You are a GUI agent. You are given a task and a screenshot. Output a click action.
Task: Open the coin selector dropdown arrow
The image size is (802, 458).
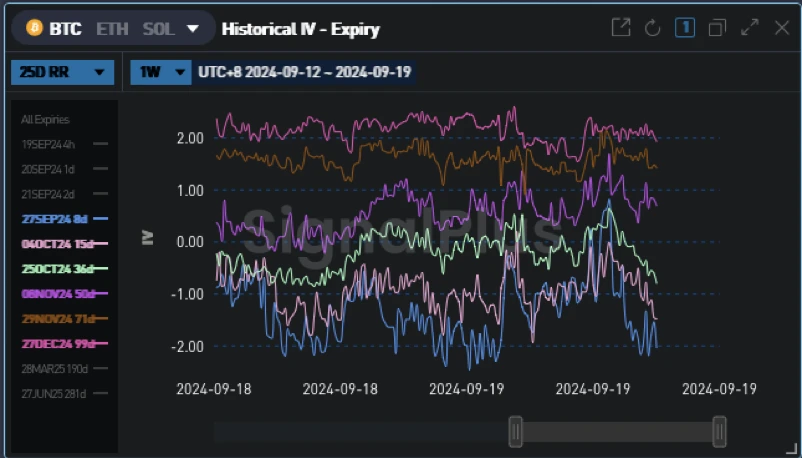pos(193,28)
